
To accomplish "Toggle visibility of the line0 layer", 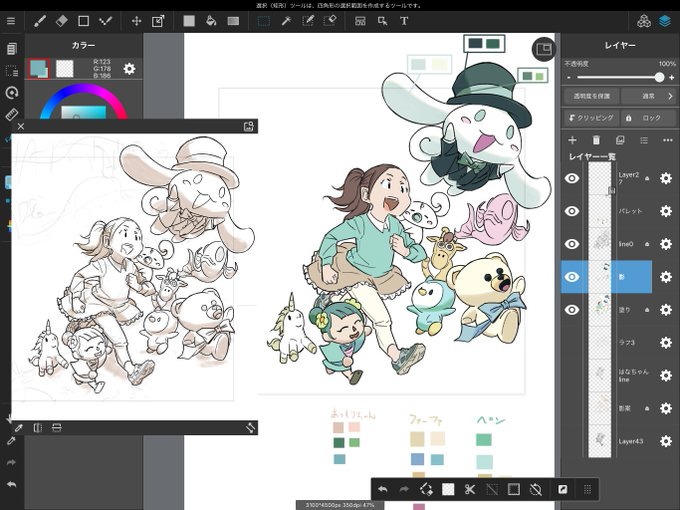I will (x=572, y=244).
